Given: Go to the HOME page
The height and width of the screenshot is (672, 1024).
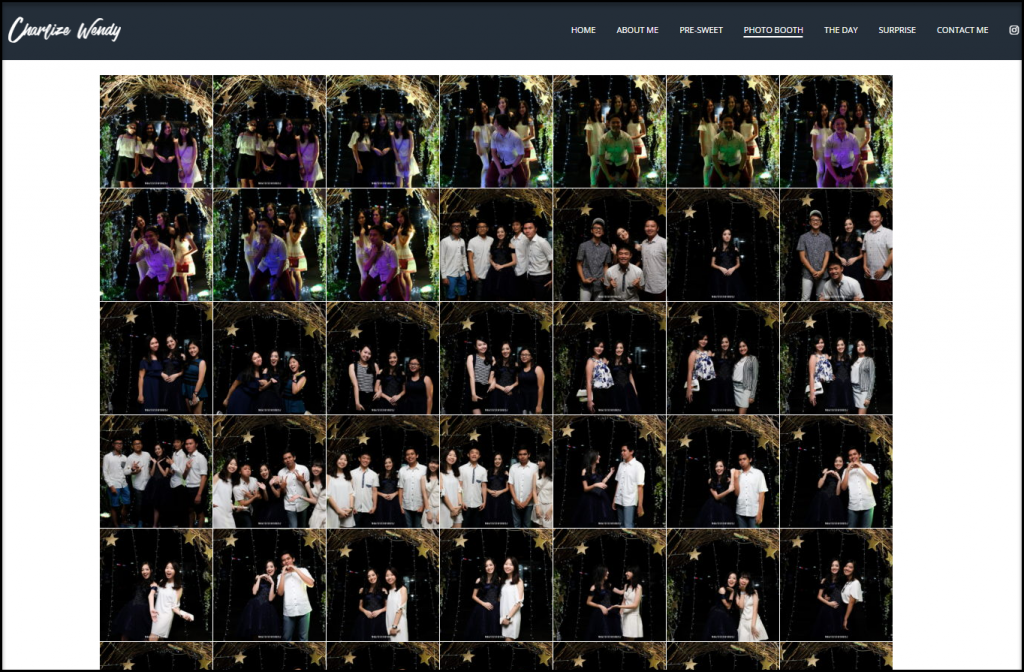Looking at the screenshot, I should coord(583,30).
